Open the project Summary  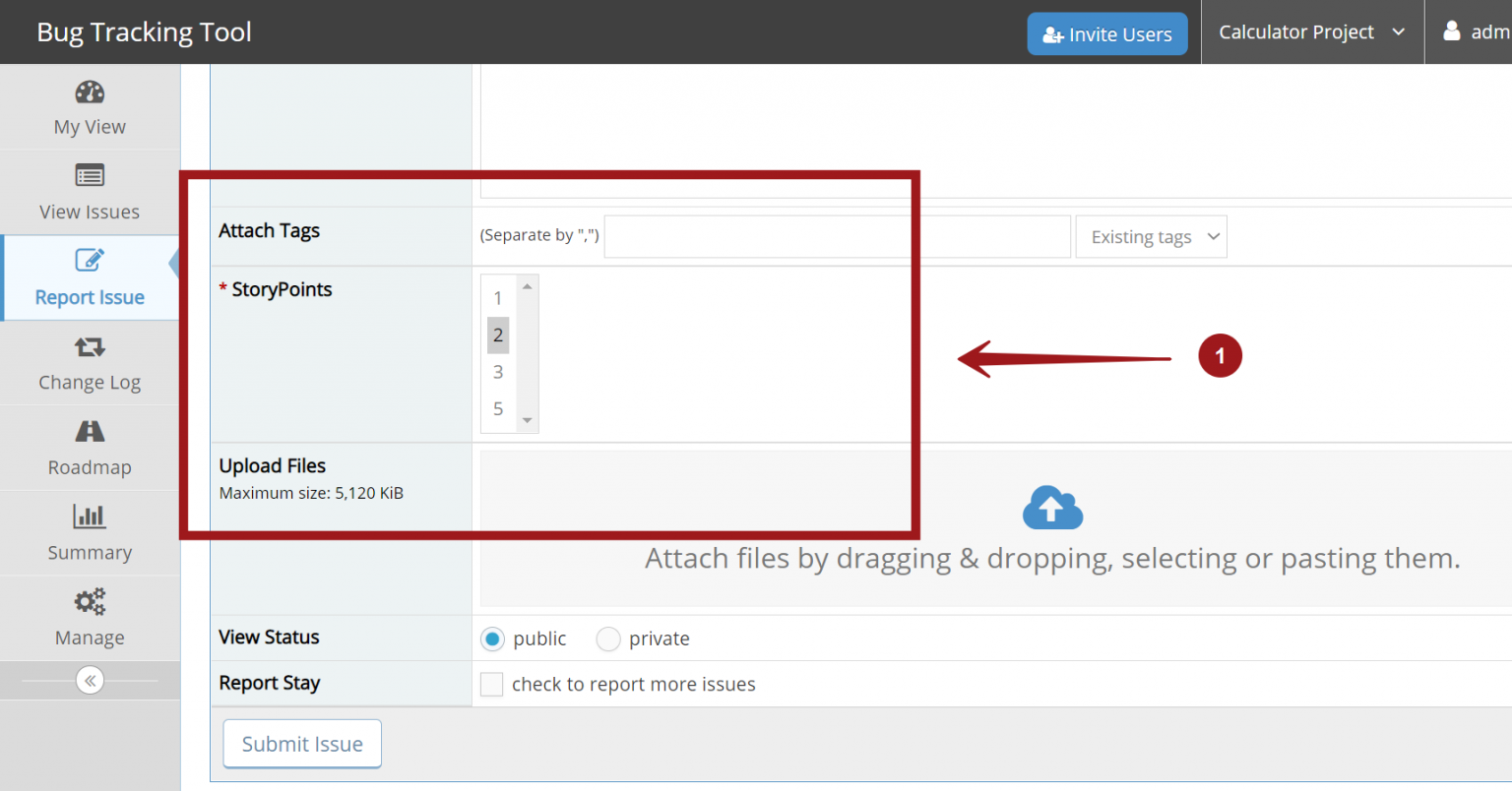pyautogui.click(x=90, y=533)
